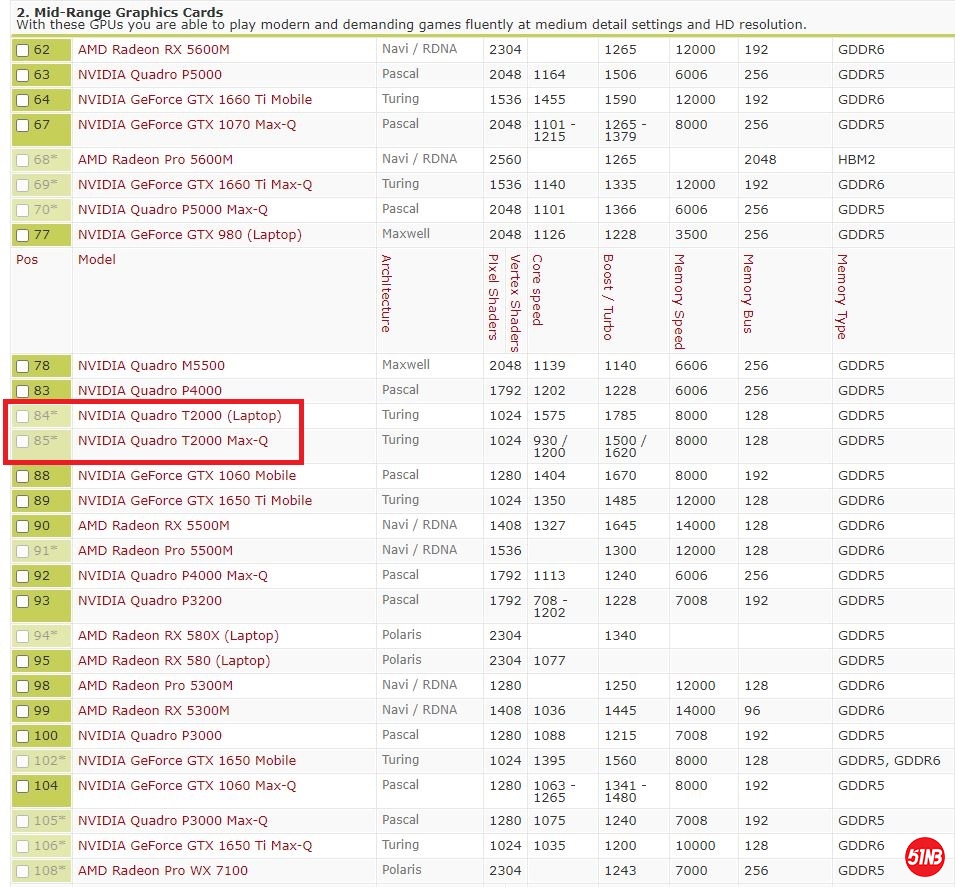
Task: Open the AMD Radeon RX 5300M link
Action: 153,711
